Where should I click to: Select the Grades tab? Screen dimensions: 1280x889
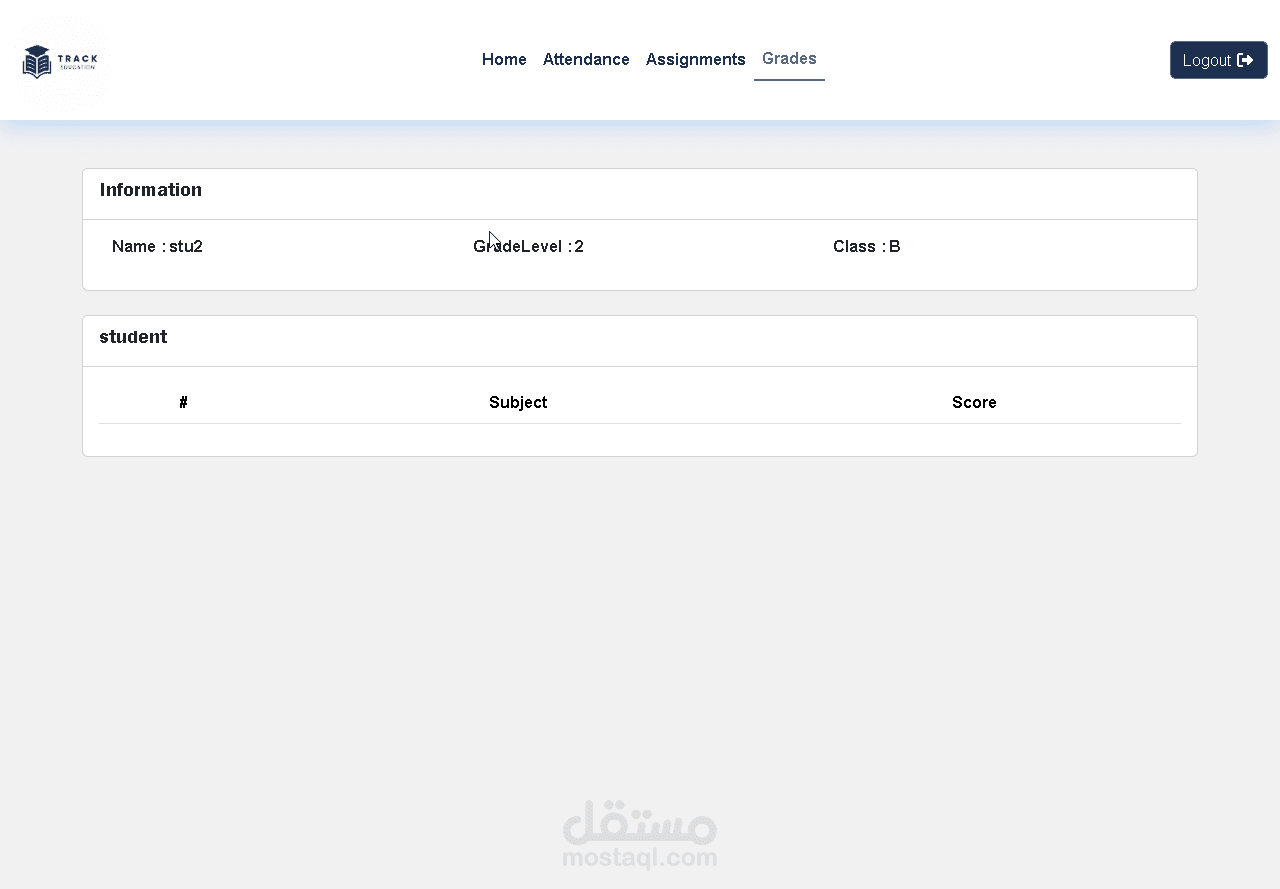coord(789,59)
